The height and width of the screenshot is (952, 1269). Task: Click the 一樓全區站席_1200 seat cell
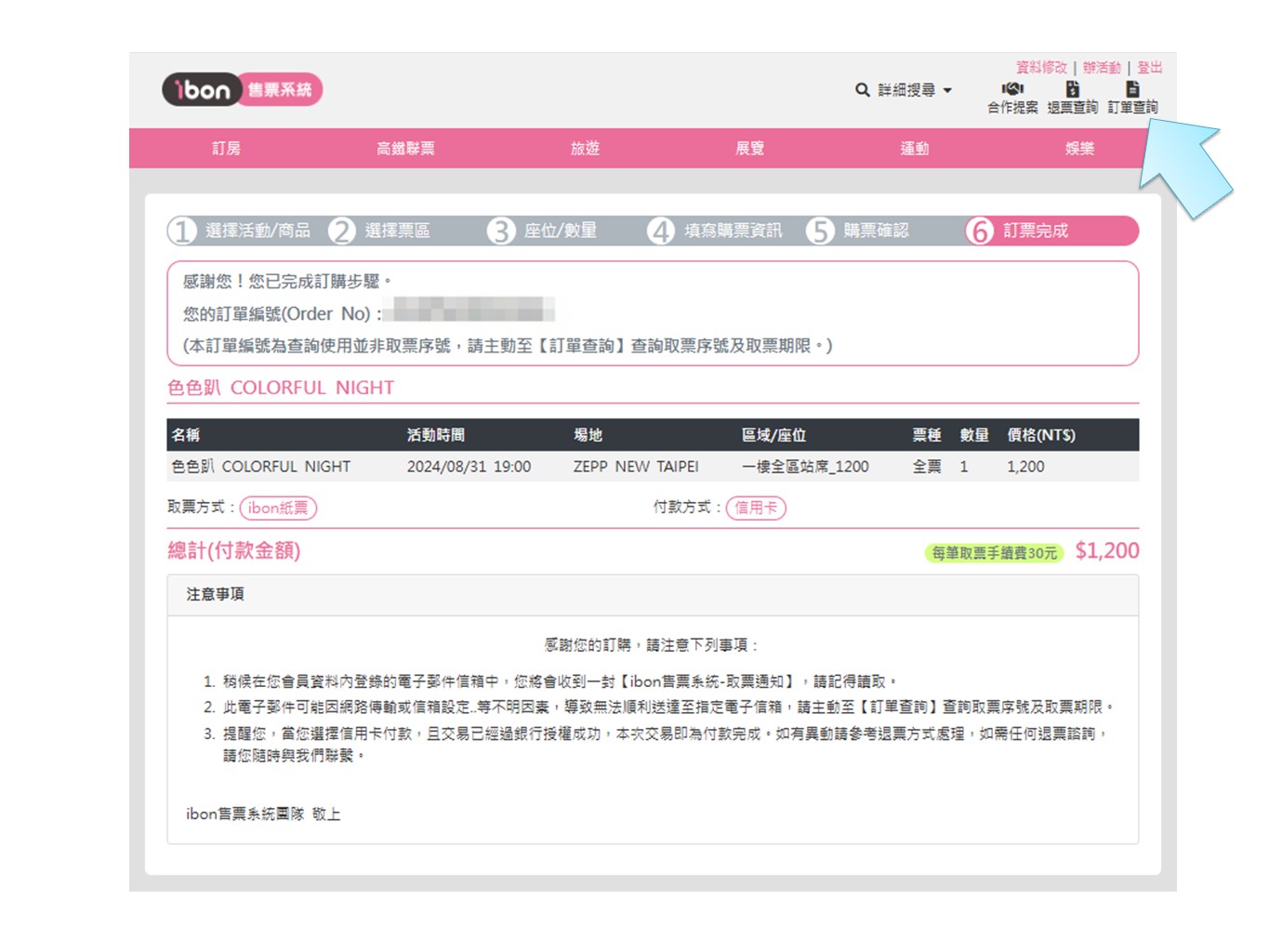point(805,467)
